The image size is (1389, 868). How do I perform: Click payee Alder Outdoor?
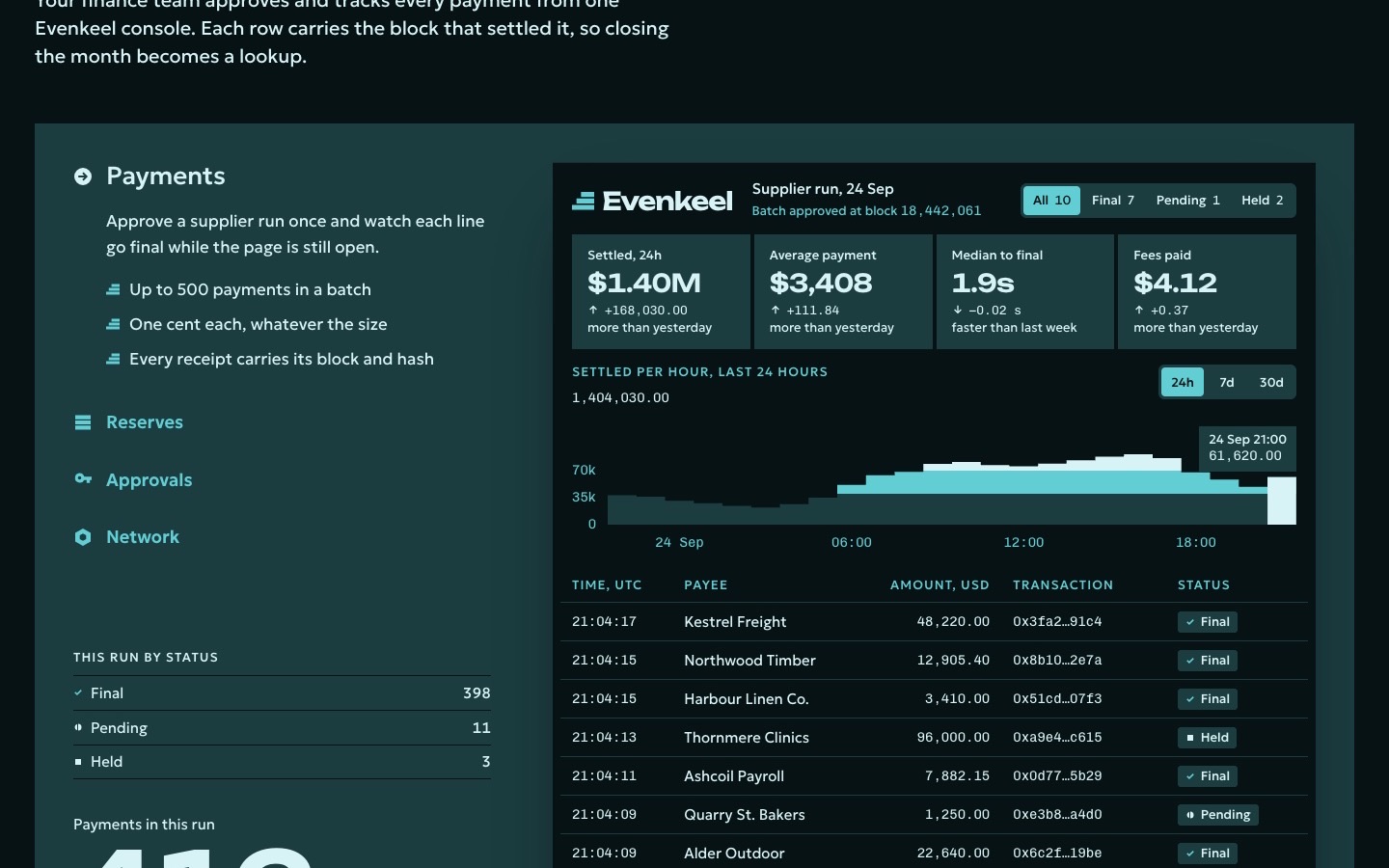pos(734,854)
